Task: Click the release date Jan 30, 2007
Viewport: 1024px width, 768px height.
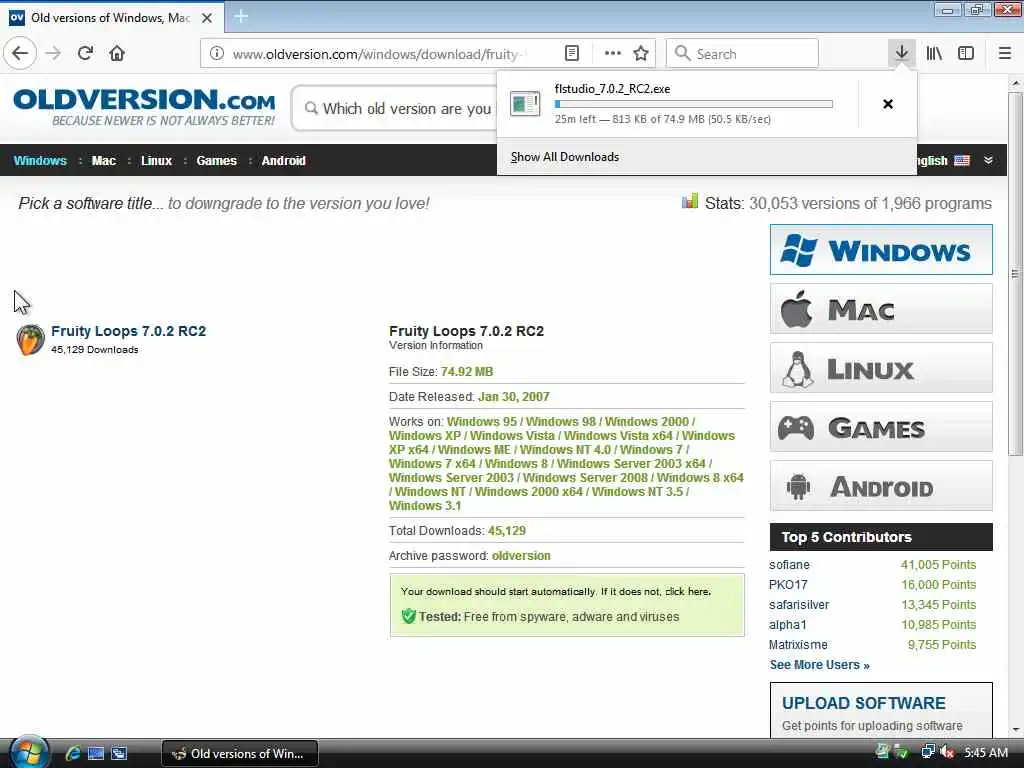Action: [x=514, y=396]
